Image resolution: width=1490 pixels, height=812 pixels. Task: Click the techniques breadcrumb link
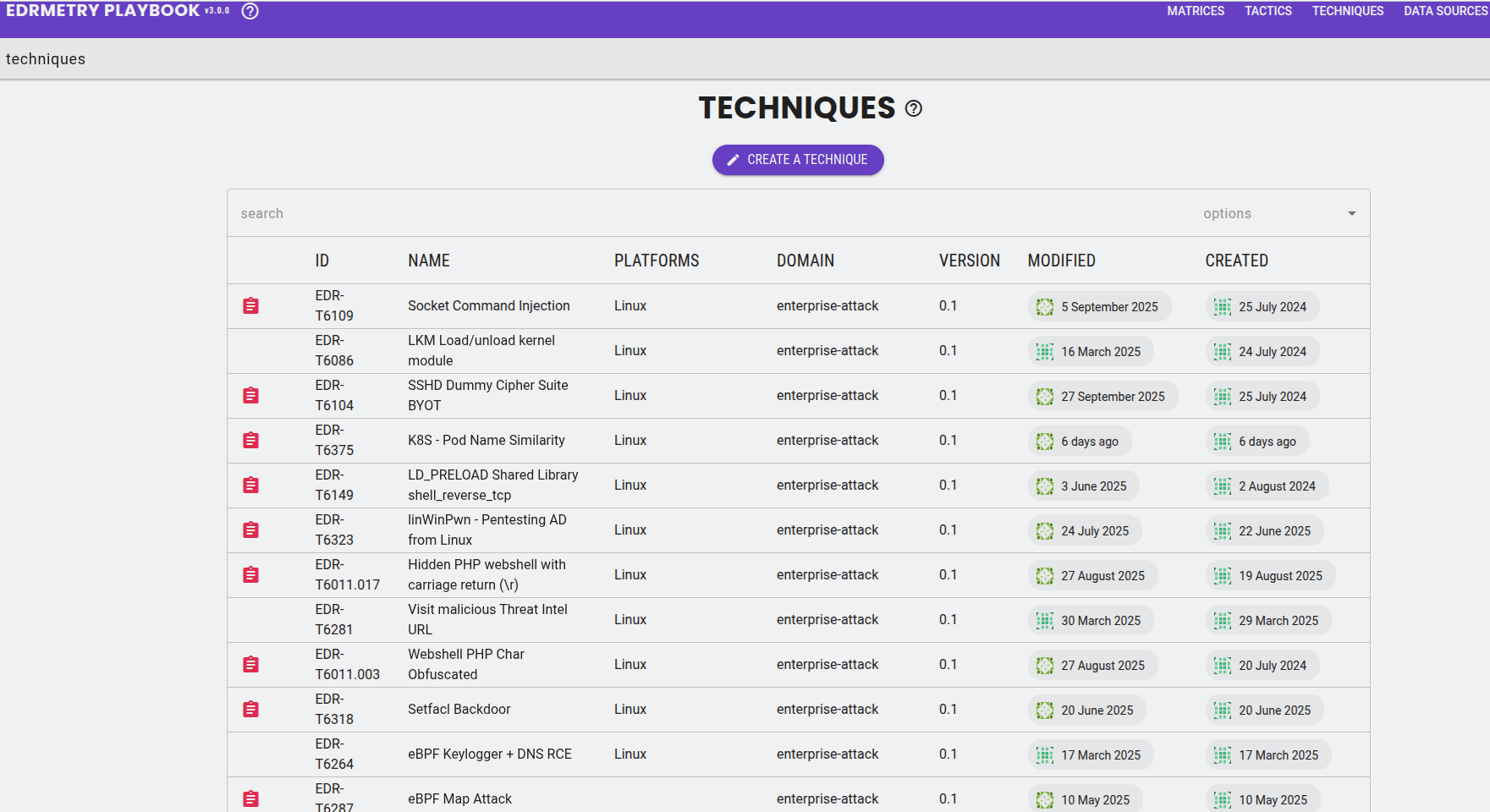pos(46,59)
